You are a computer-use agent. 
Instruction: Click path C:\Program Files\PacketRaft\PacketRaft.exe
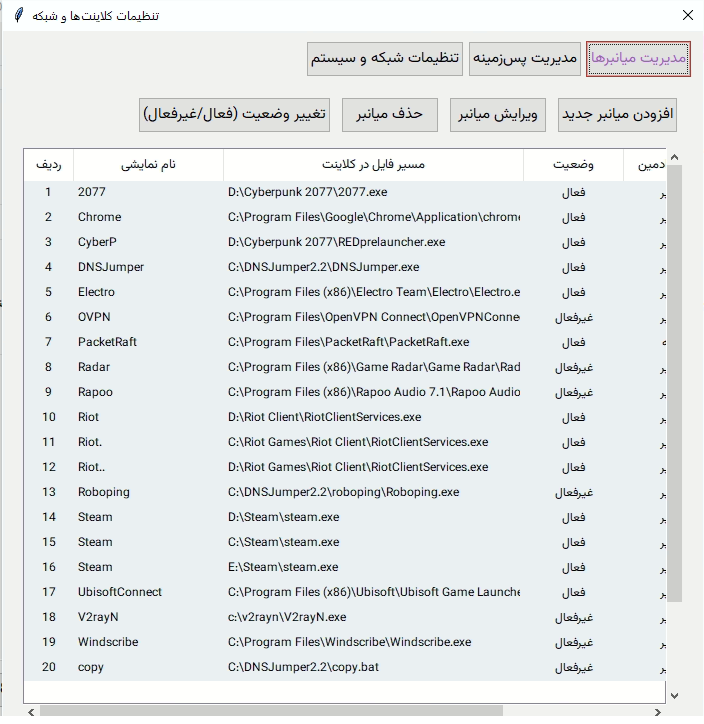pyautogui.click(x=349, y=342)
